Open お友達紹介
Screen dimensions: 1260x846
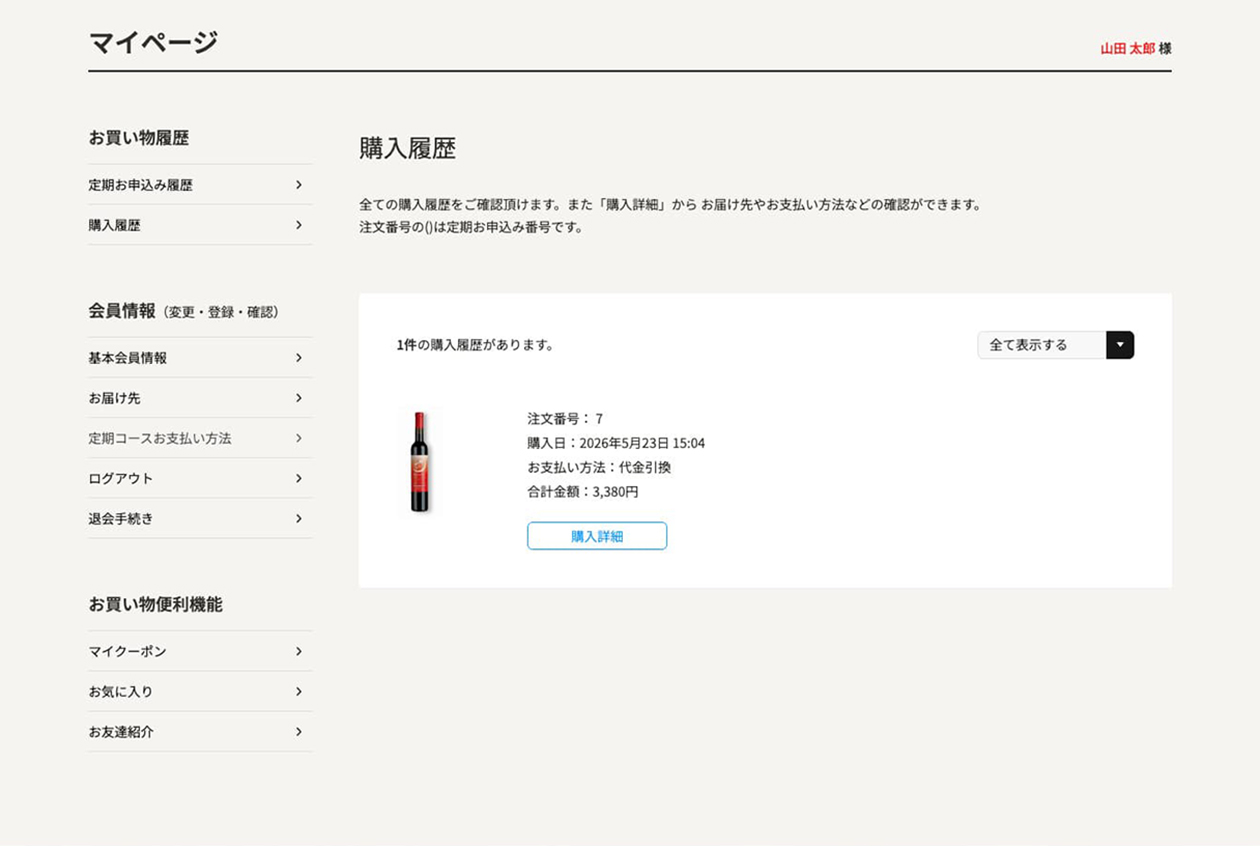200,731
